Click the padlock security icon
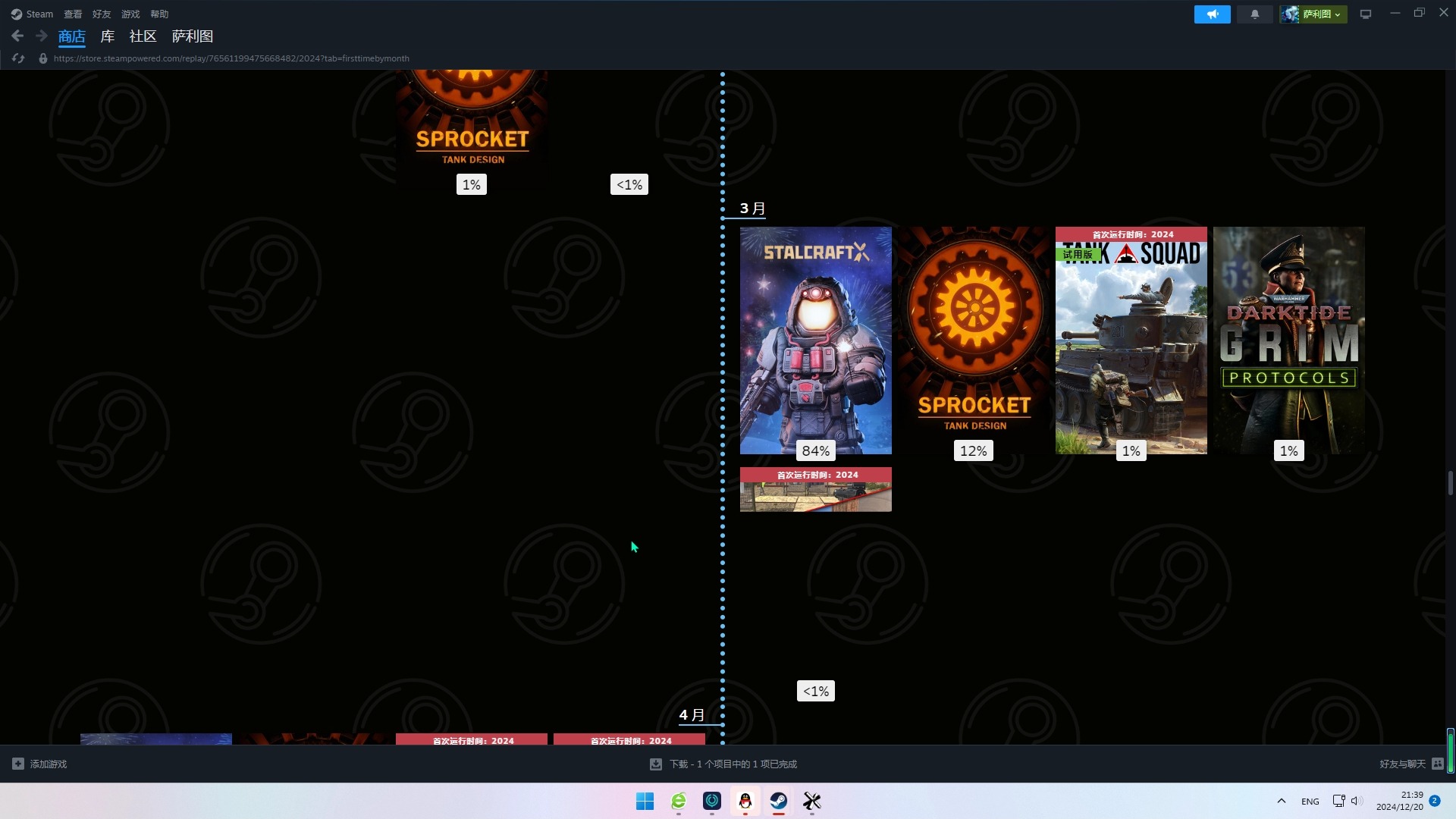The height and width of the screenshot is (819, 1456). click(x=43, y=58)
